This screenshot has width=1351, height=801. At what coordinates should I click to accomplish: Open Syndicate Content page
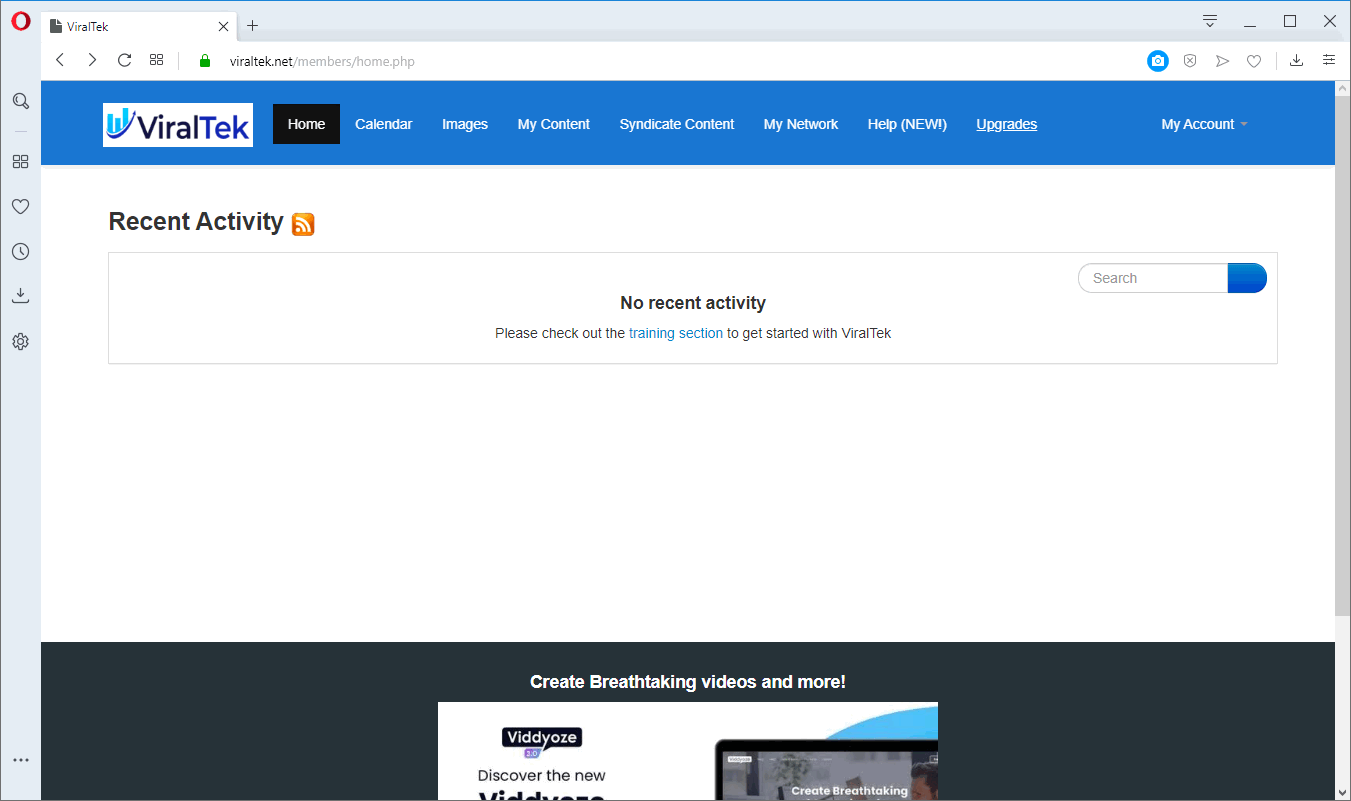677,124
